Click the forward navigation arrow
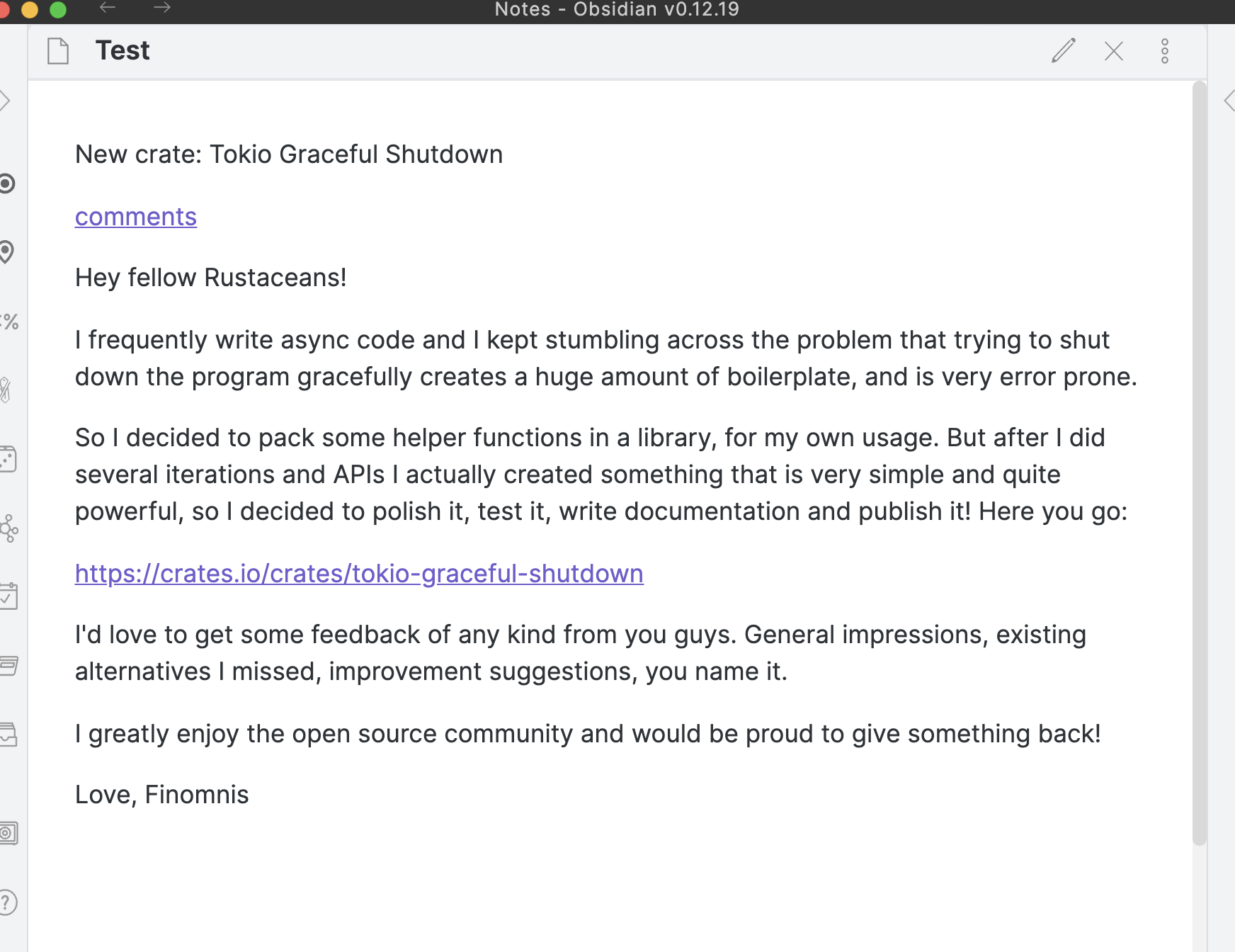1235x952 pixels. [x=162, y=8]
